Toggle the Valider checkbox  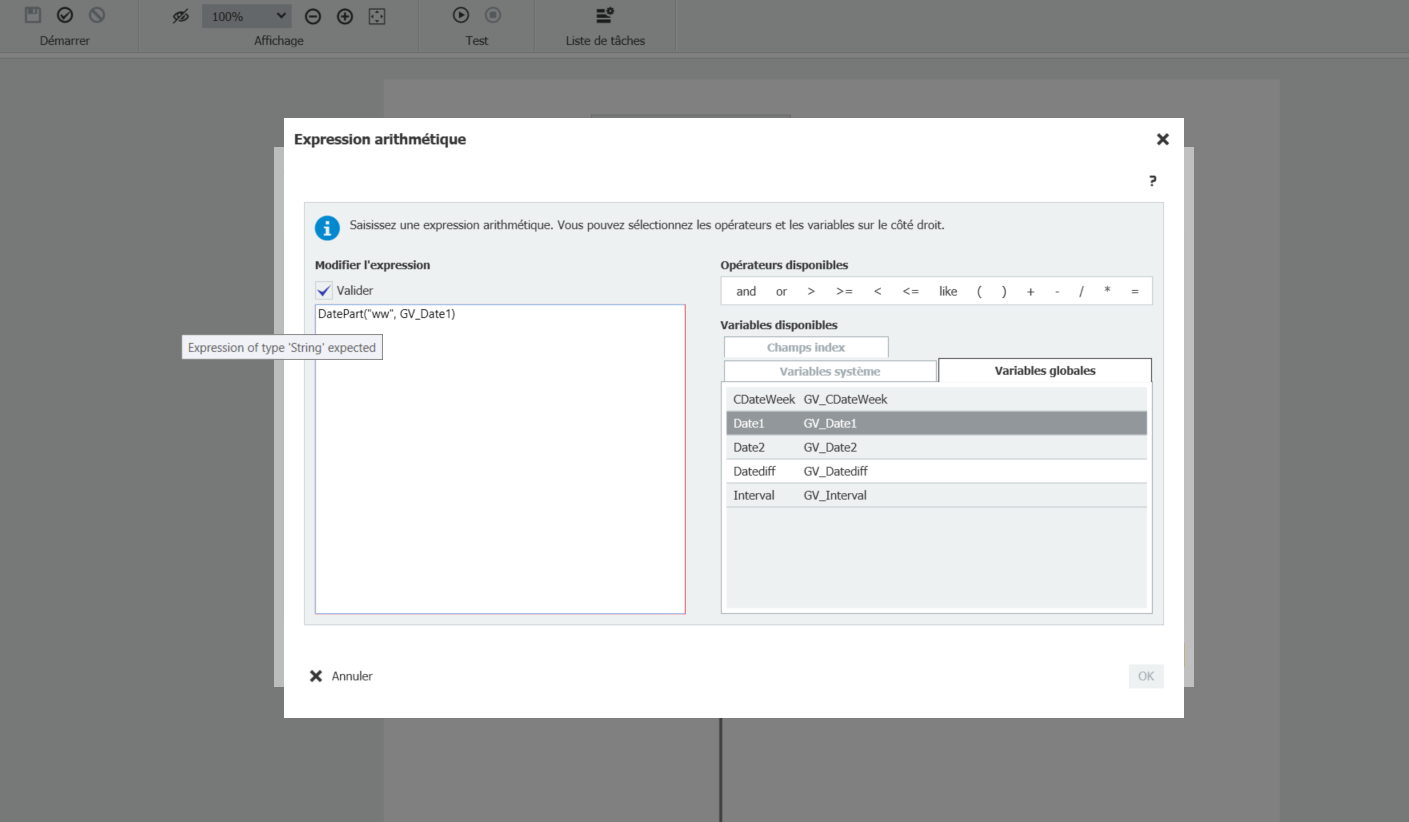[x=324, y=290]
